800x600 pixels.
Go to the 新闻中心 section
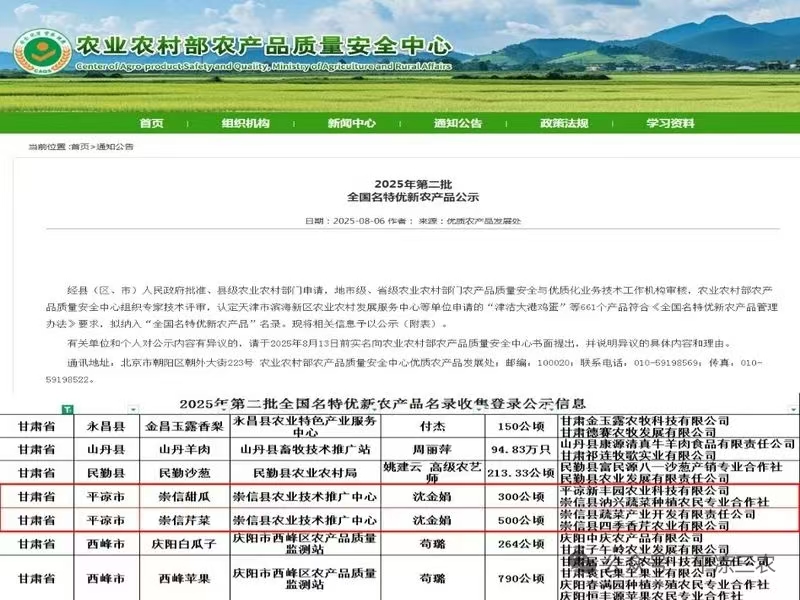(x=352, y=123)
